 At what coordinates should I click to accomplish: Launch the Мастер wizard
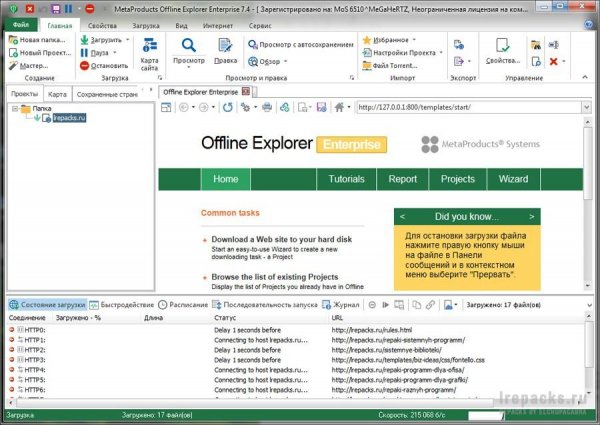tap(29, 66)
